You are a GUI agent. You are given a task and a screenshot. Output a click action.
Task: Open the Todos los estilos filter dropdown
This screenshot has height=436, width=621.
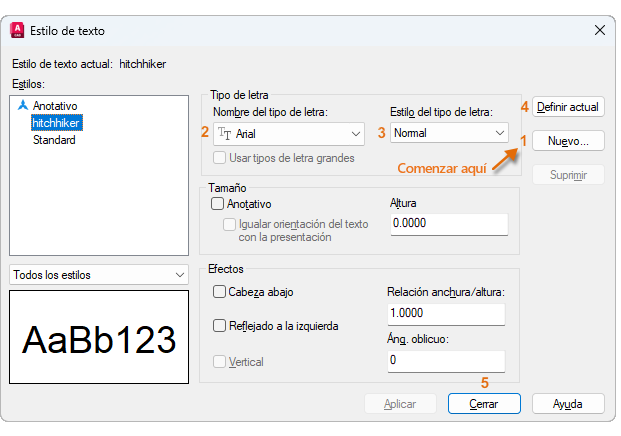coord(180,274)
